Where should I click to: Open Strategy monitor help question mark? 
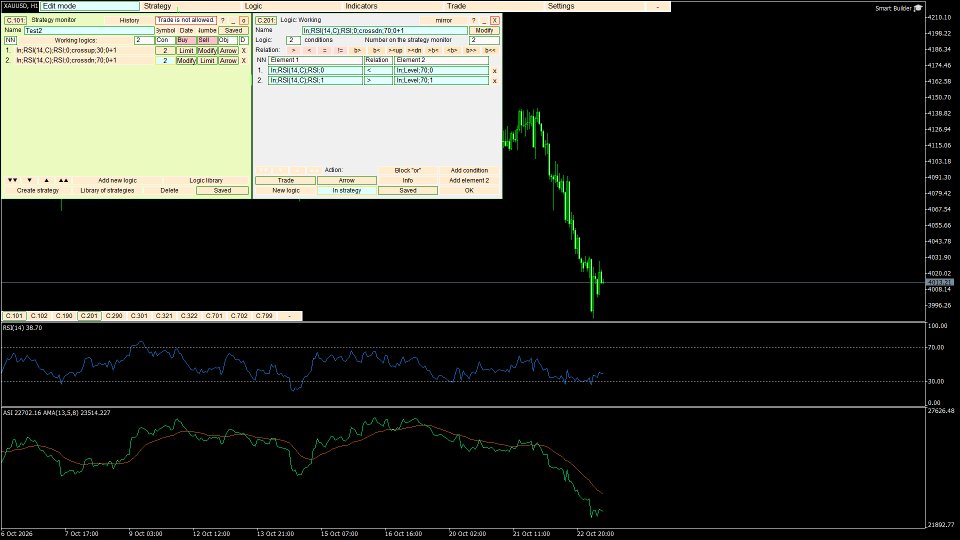pos(223,20)
